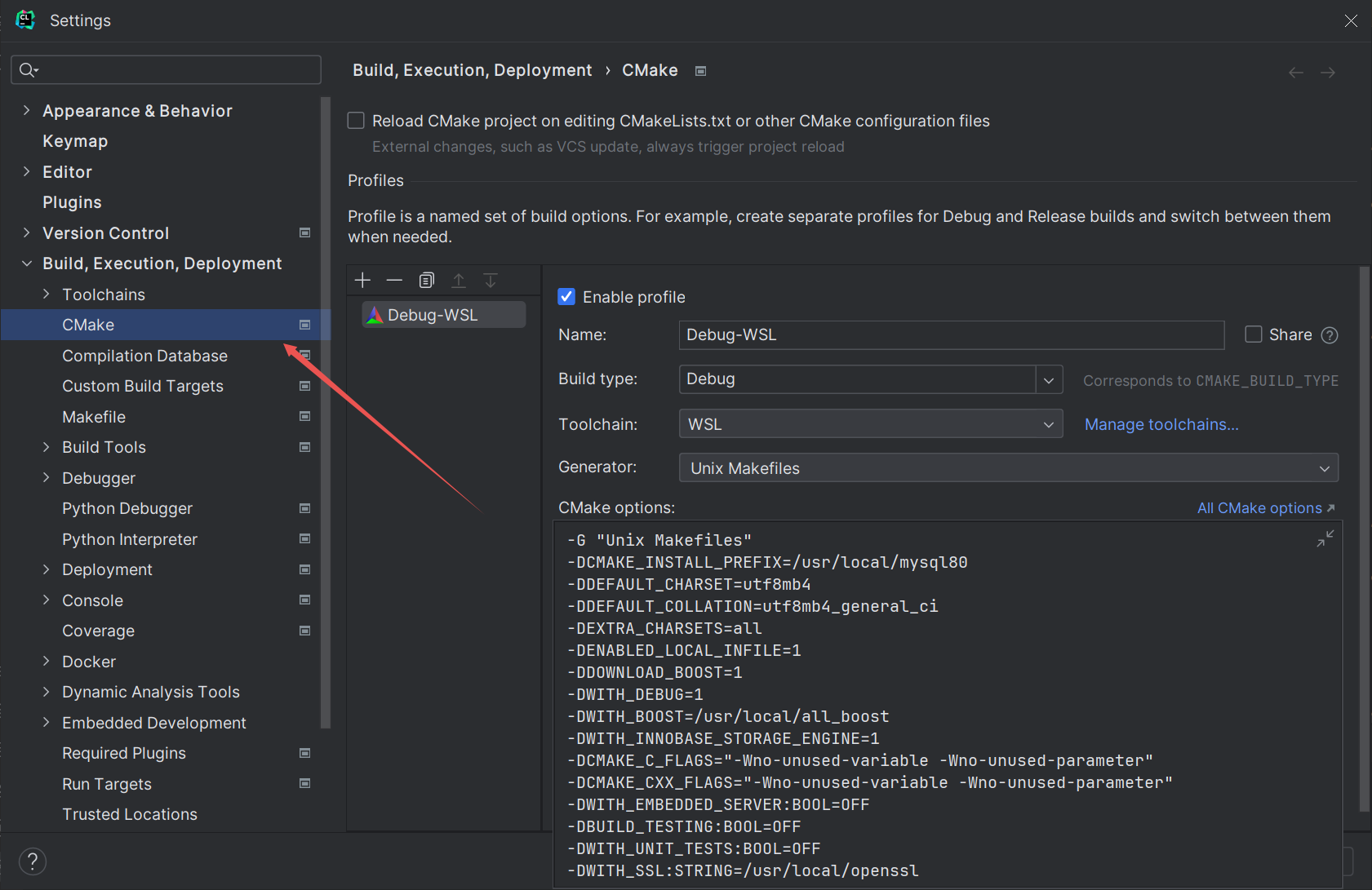Open the Build type dropdown
This screenshot has width=1372, height=890.
tap(1049, 380)
